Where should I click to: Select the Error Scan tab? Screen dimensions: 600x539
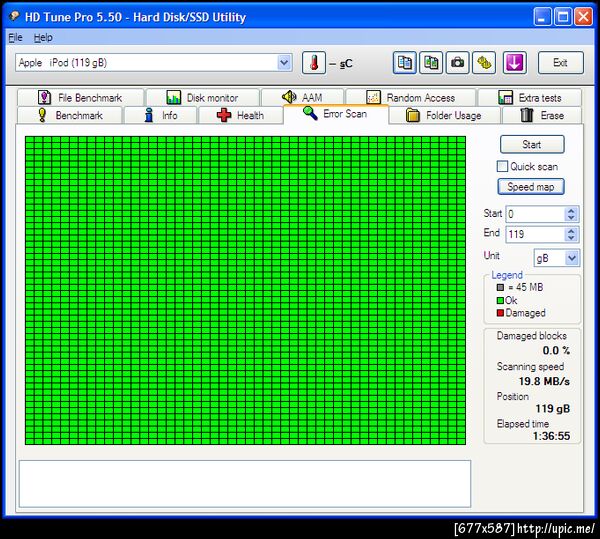[336, 114]
